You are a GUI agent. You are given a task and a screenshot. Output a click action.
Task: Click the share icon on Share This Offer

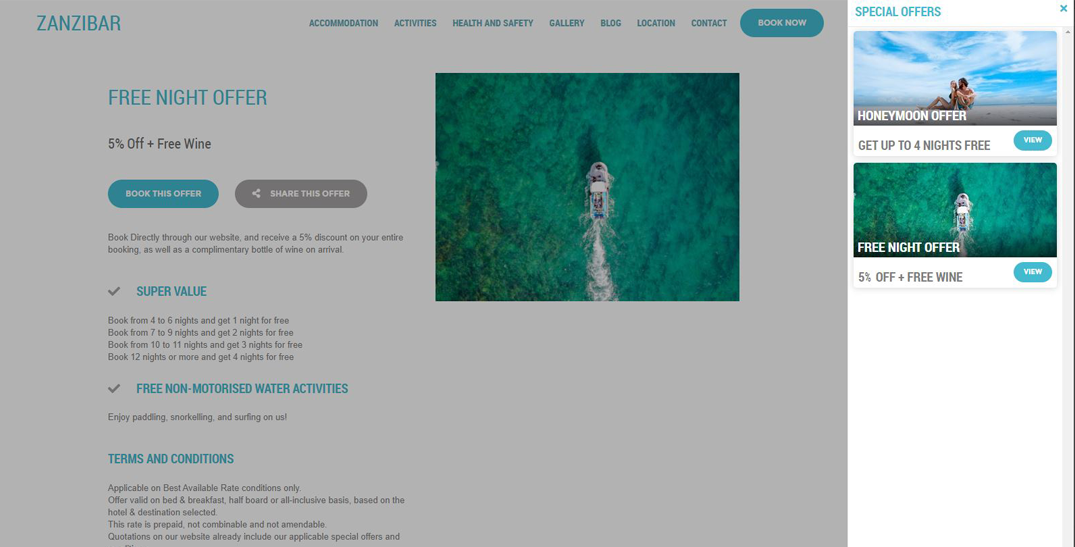(256, 193)
